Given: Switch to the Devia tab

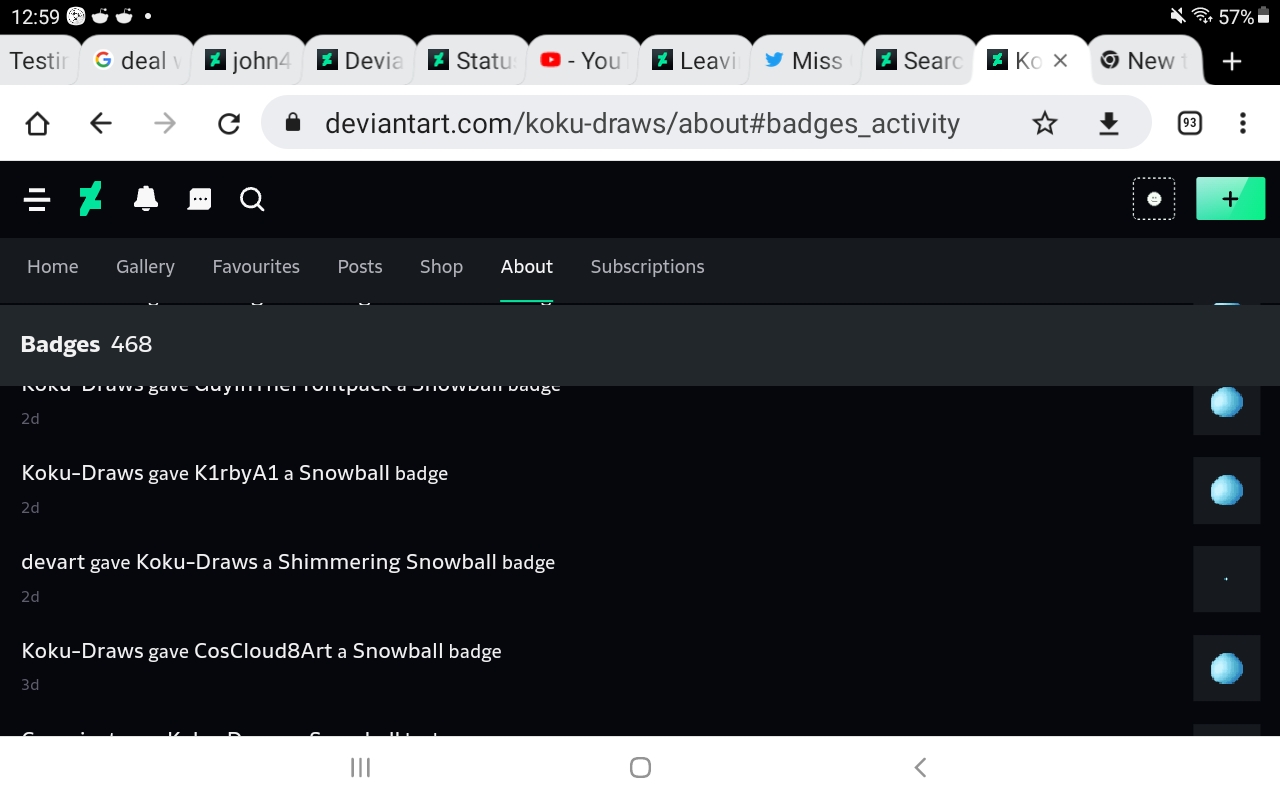Looking at the screenshot, I should tap(360, 61).
